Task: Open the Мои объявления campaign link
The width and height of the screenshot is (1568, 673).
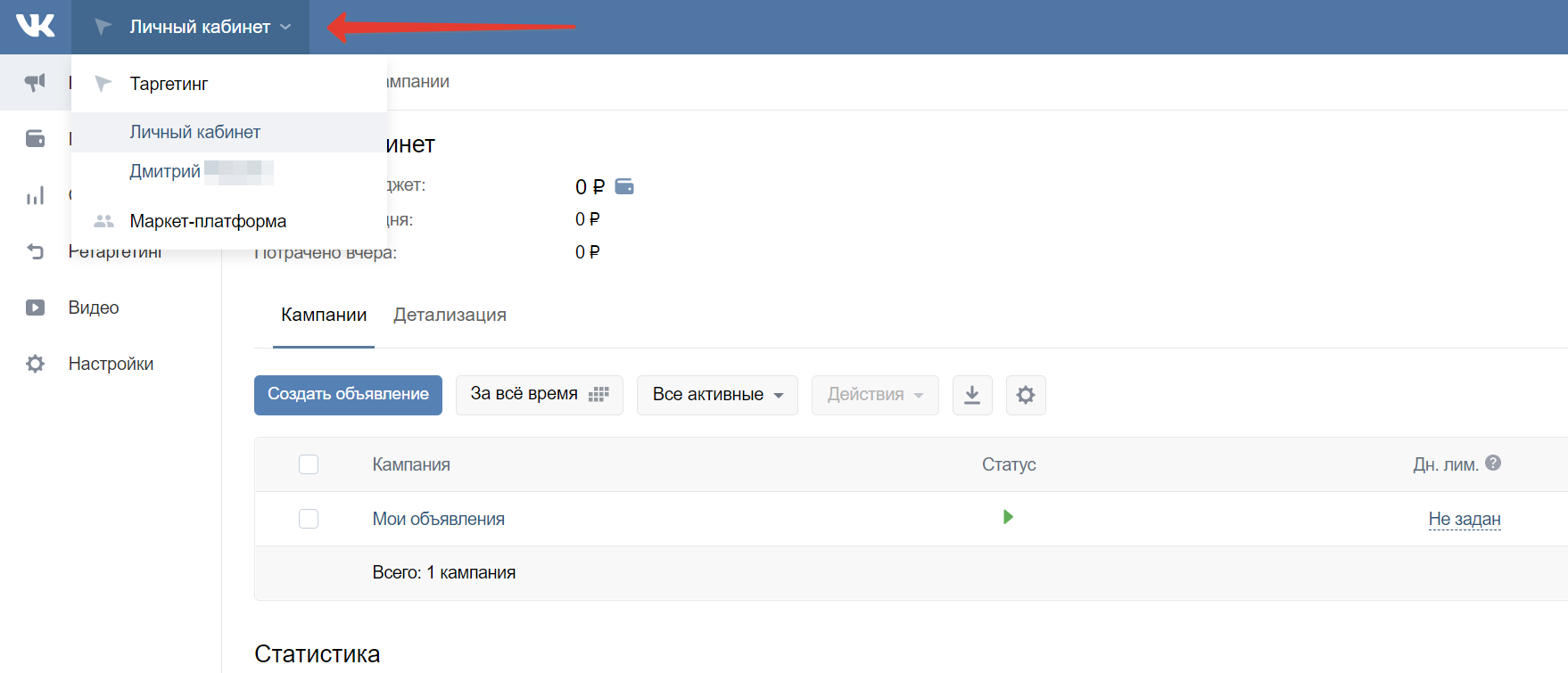Action: tap(438, 519)
